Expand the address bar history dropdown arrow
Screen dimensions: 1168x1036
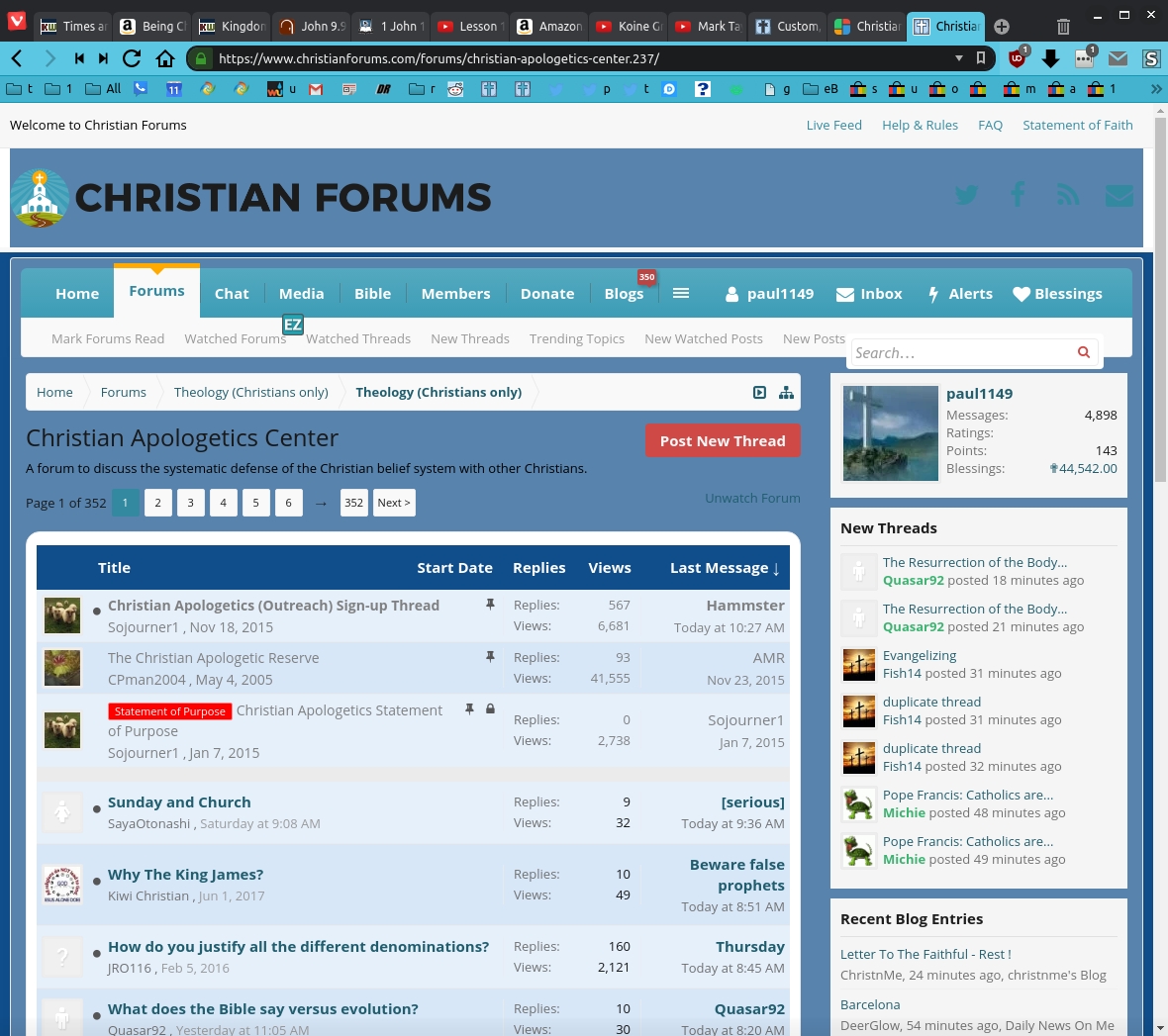pyautogui.click(x=958, y=58)
